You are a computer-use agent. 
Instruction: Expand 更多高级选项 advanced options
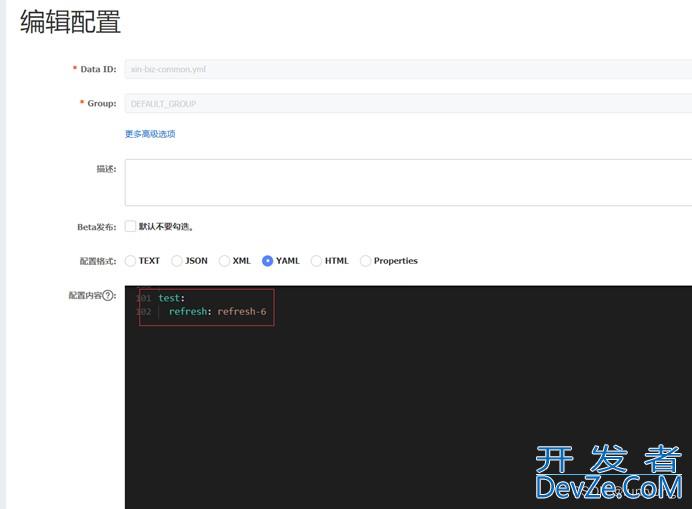point(150,134)
